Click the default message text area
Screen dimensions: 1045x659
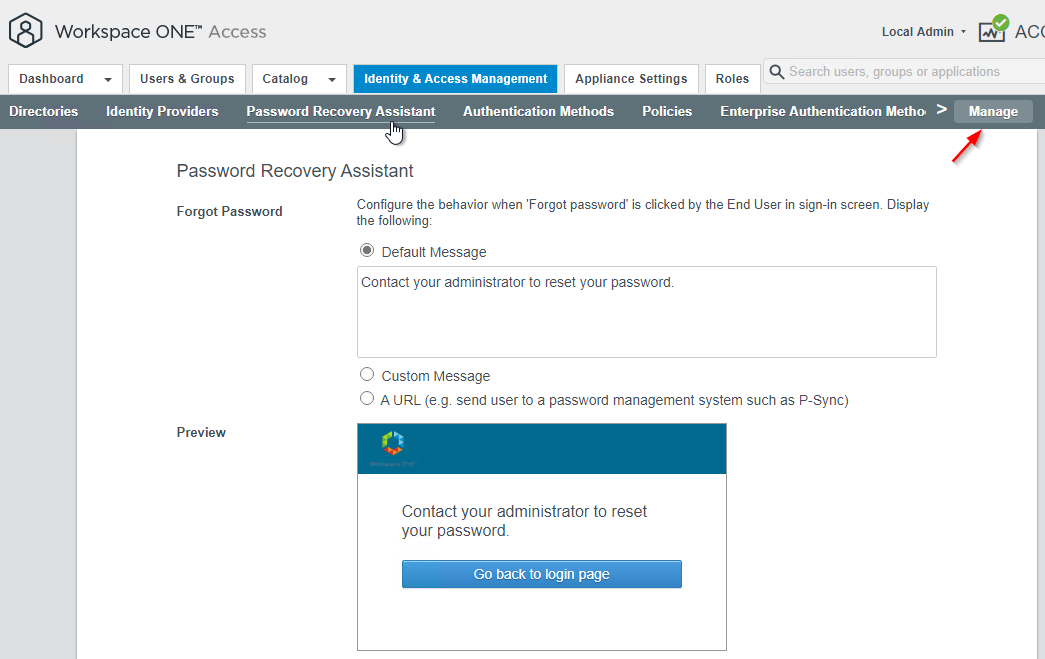point(646,312)
